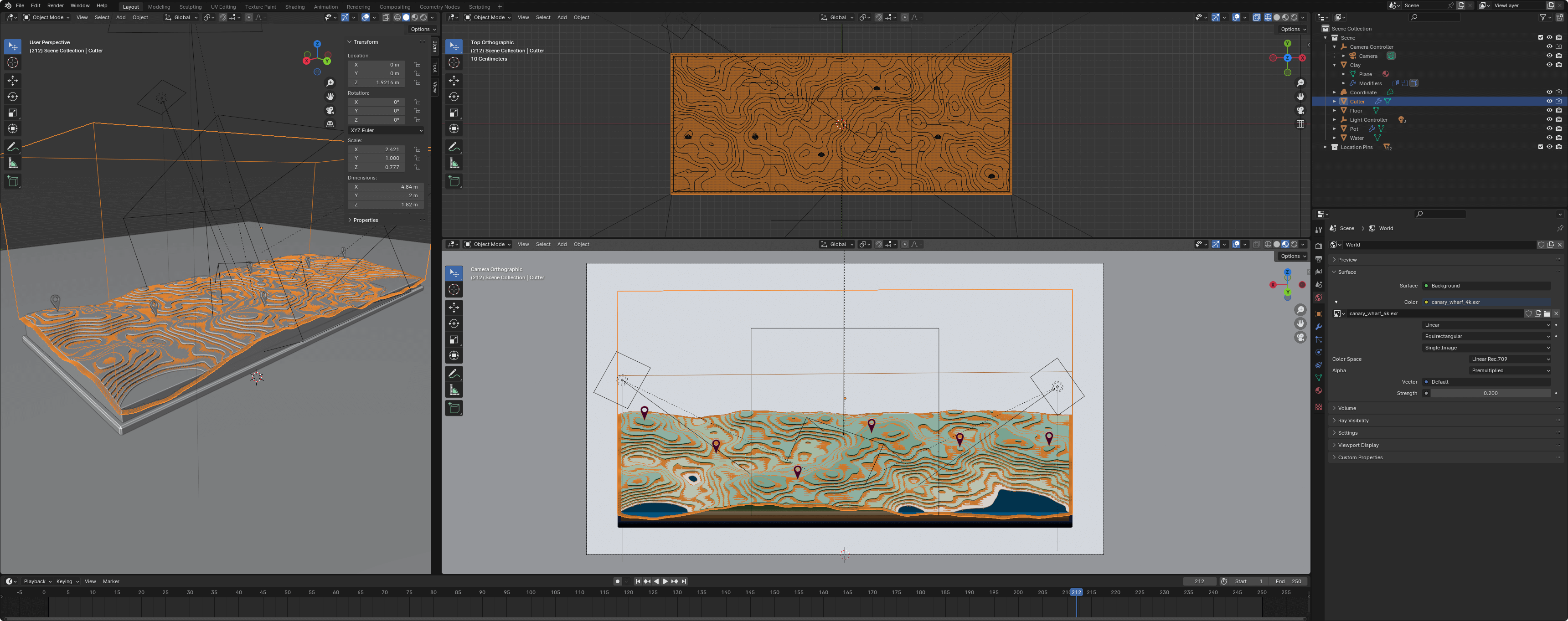Open the Render menu
Screen dimensions: 1568x621
[56, 5]
